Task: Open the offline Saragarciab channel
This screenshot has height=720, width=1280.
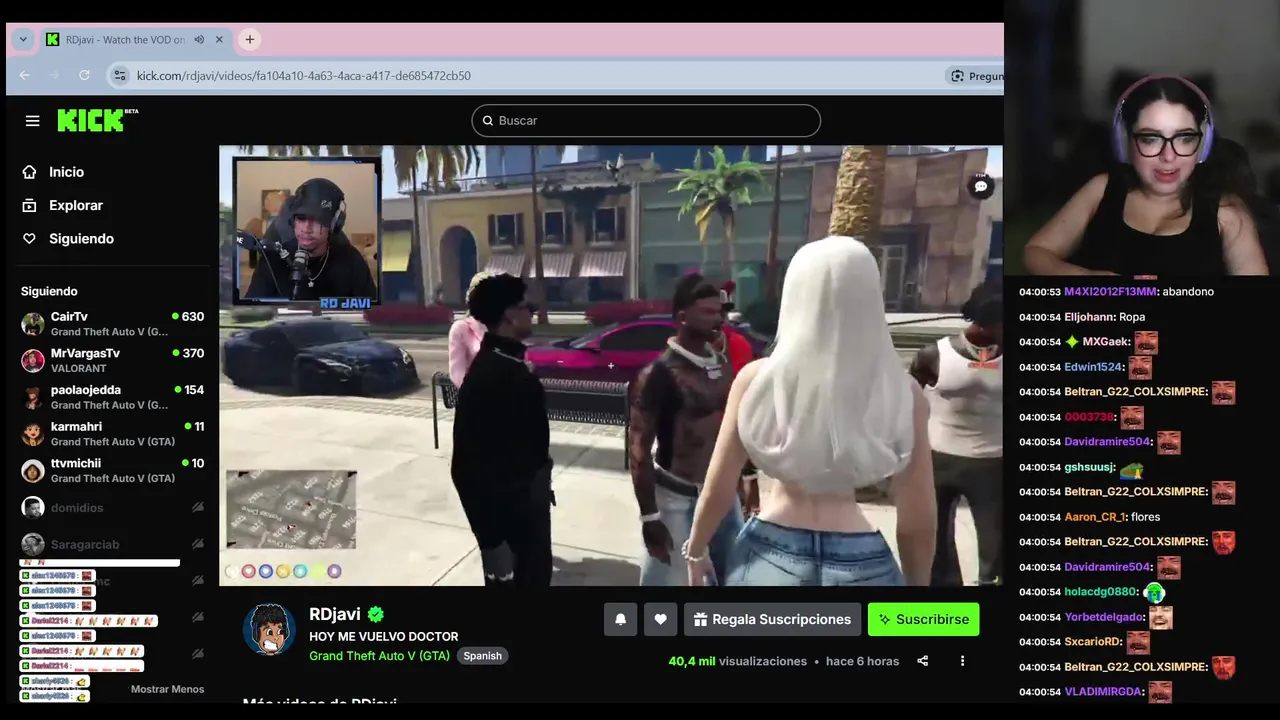Action: pos(112,544)
